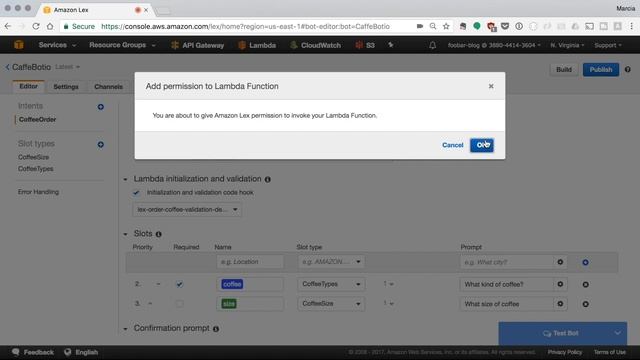The height and width of the screenshot is (360, 640).
Task: Show info for Lambda initialization
Action: (268, 179)
